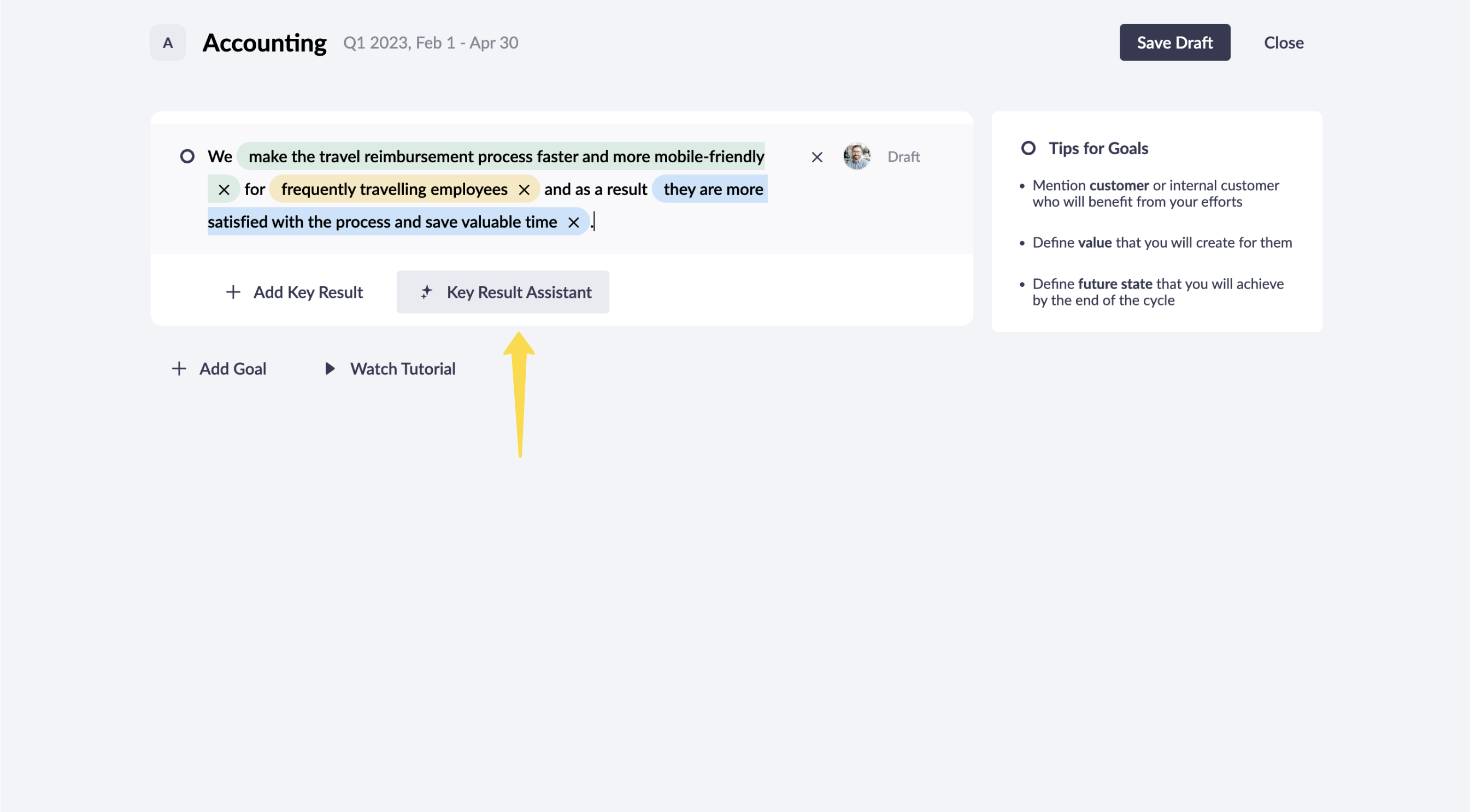
Task: Click the green value chip text in the goal
Action: (506, 156)
